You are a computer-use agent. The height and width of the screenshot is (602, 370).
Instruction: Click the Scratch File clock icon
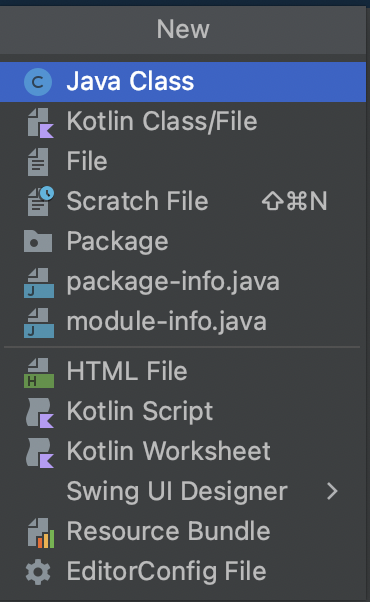point(40,201)
